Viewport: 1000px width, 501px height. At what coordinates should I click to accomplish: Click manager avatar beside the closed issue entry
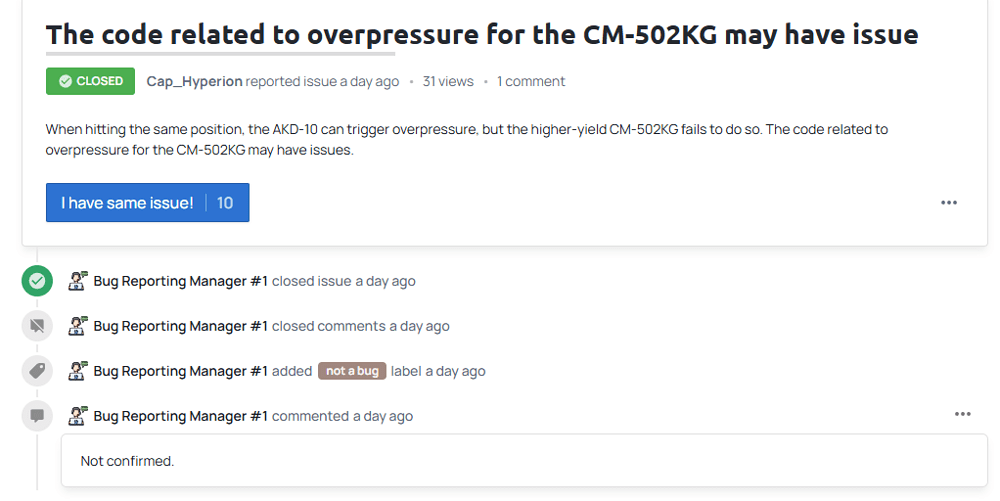(x=78, y=281)
